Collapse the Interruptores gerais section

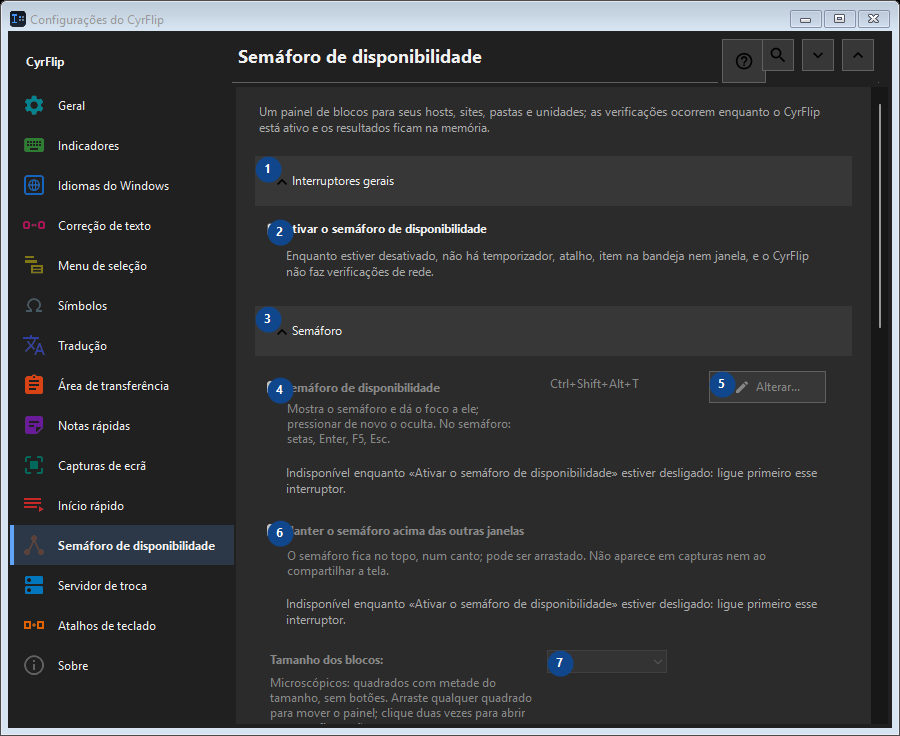pos(553,181)
